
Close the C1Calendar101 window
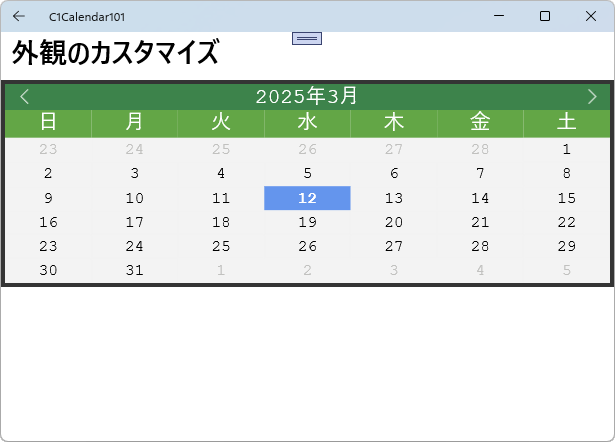tap(590, 16)
